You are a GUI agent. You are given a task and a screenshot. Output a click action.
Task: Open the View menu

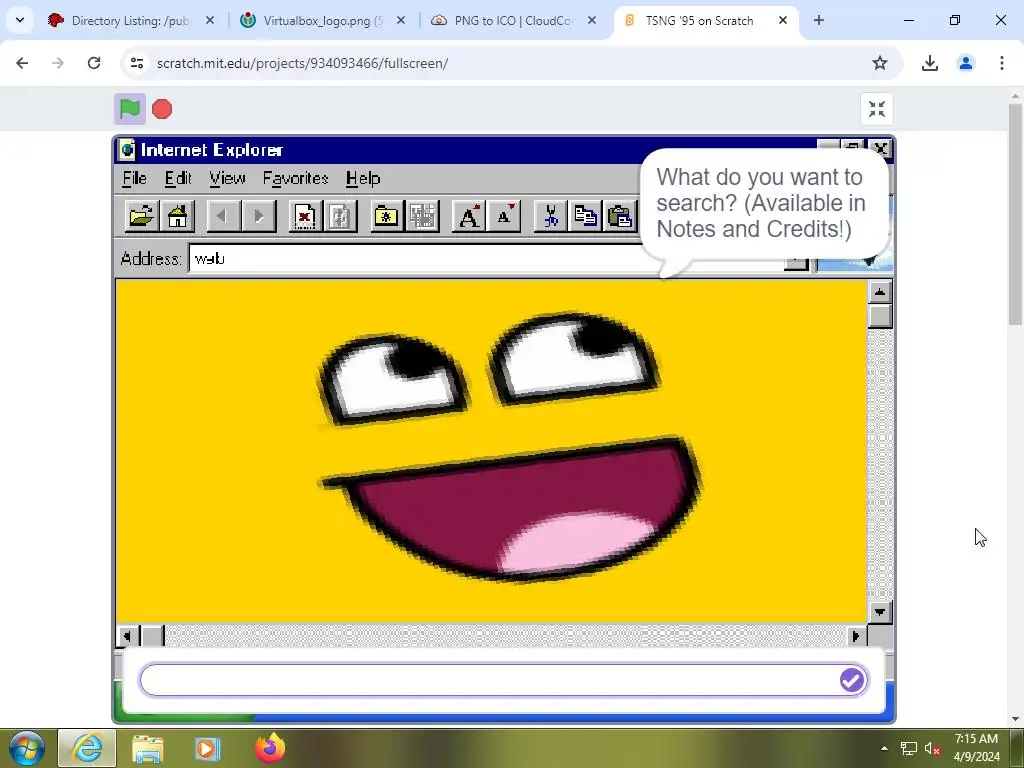tap(227, 178)
